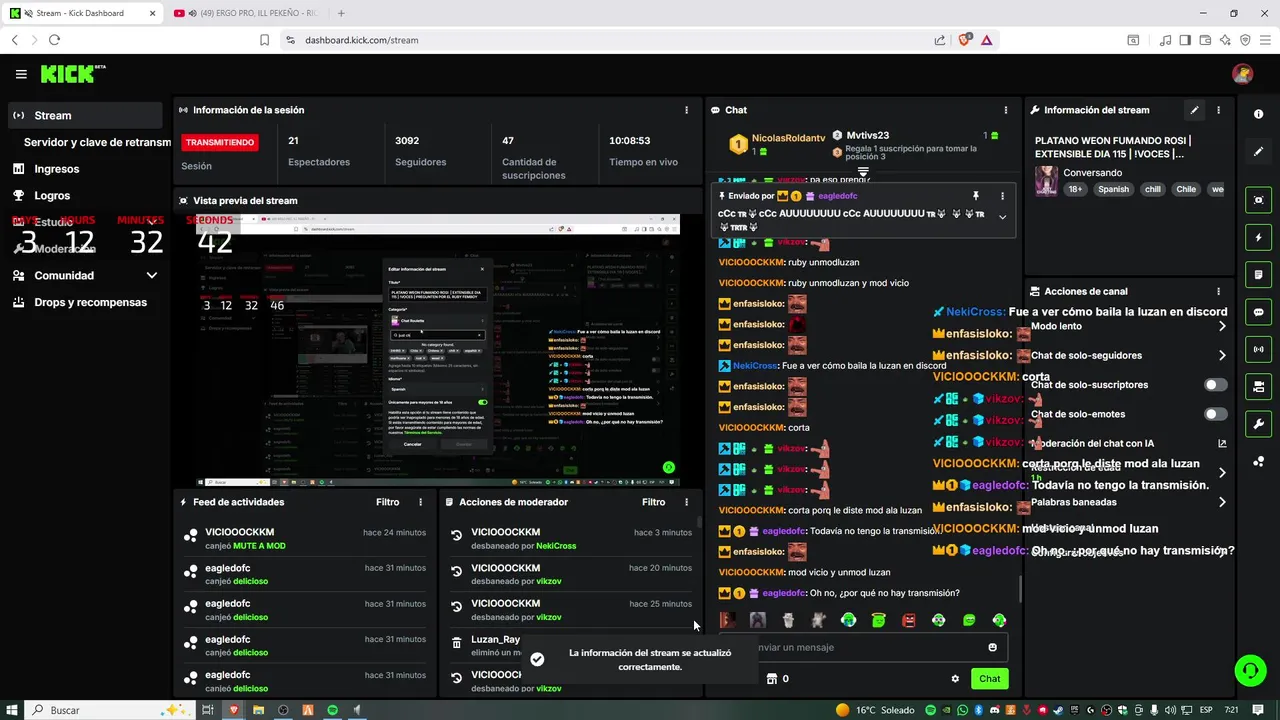This screenshot has width=1280, height=720.
Task: Open options menu of Información del stream panel
Action: tap(1218, 110)
